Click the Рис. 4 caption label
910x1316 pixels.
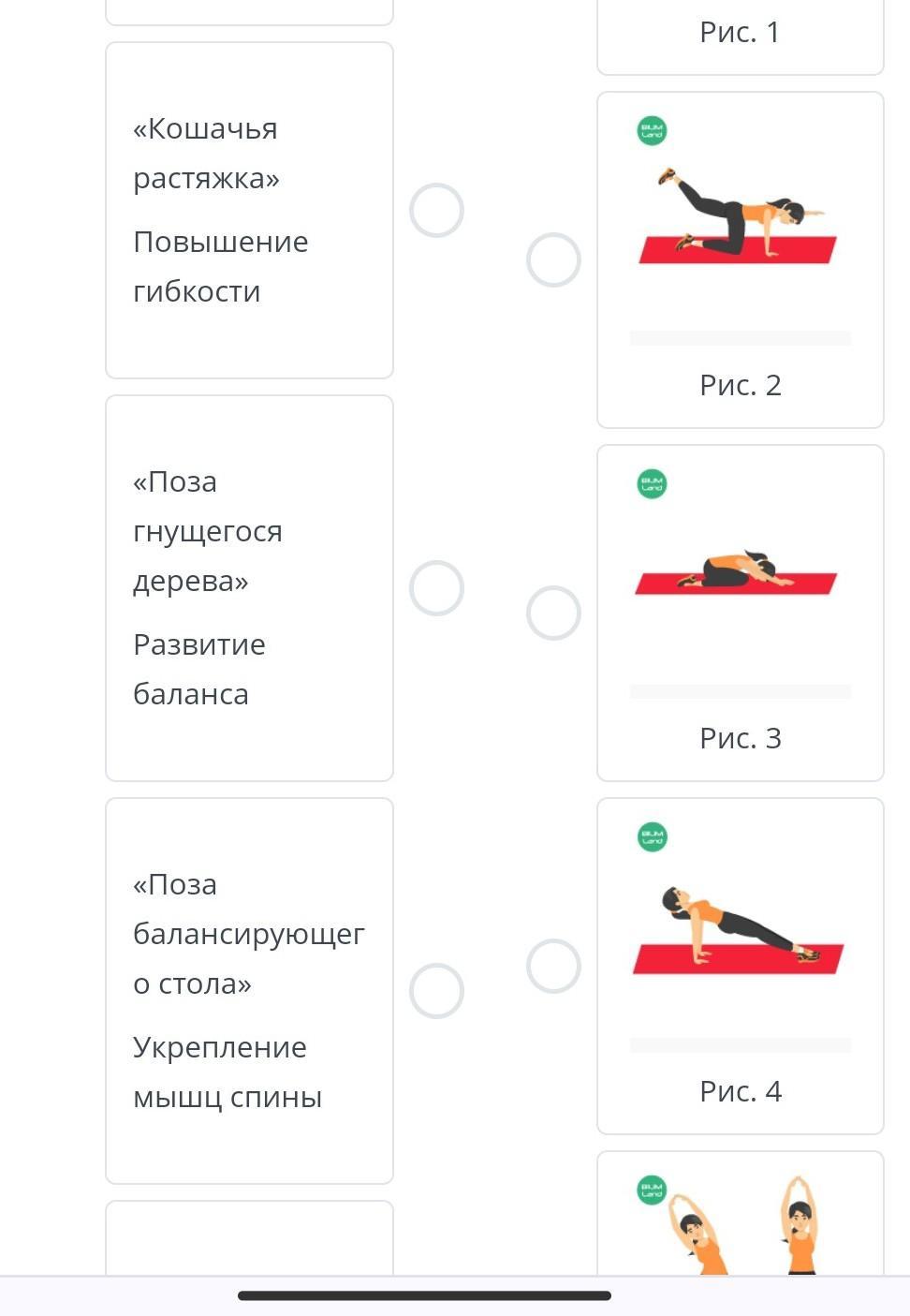pyautogui.click(x=740, y=1091)
